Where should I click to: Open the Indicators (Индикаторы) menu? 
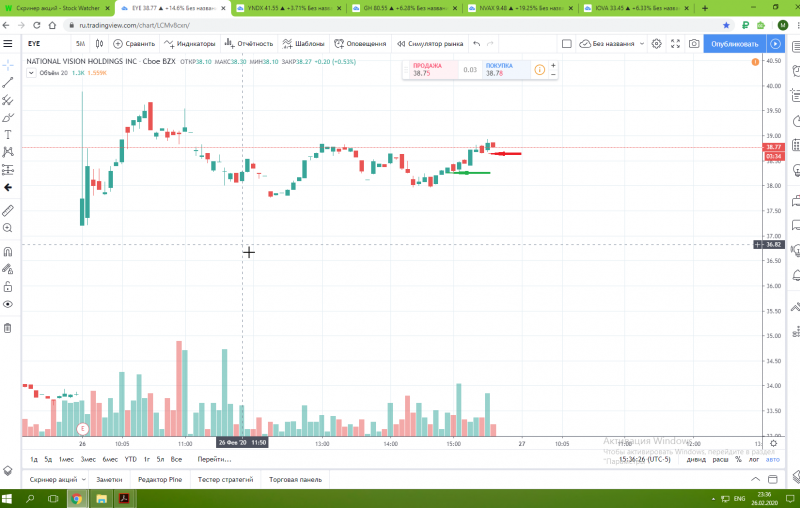pyautogui.click(x=189, y=44)
